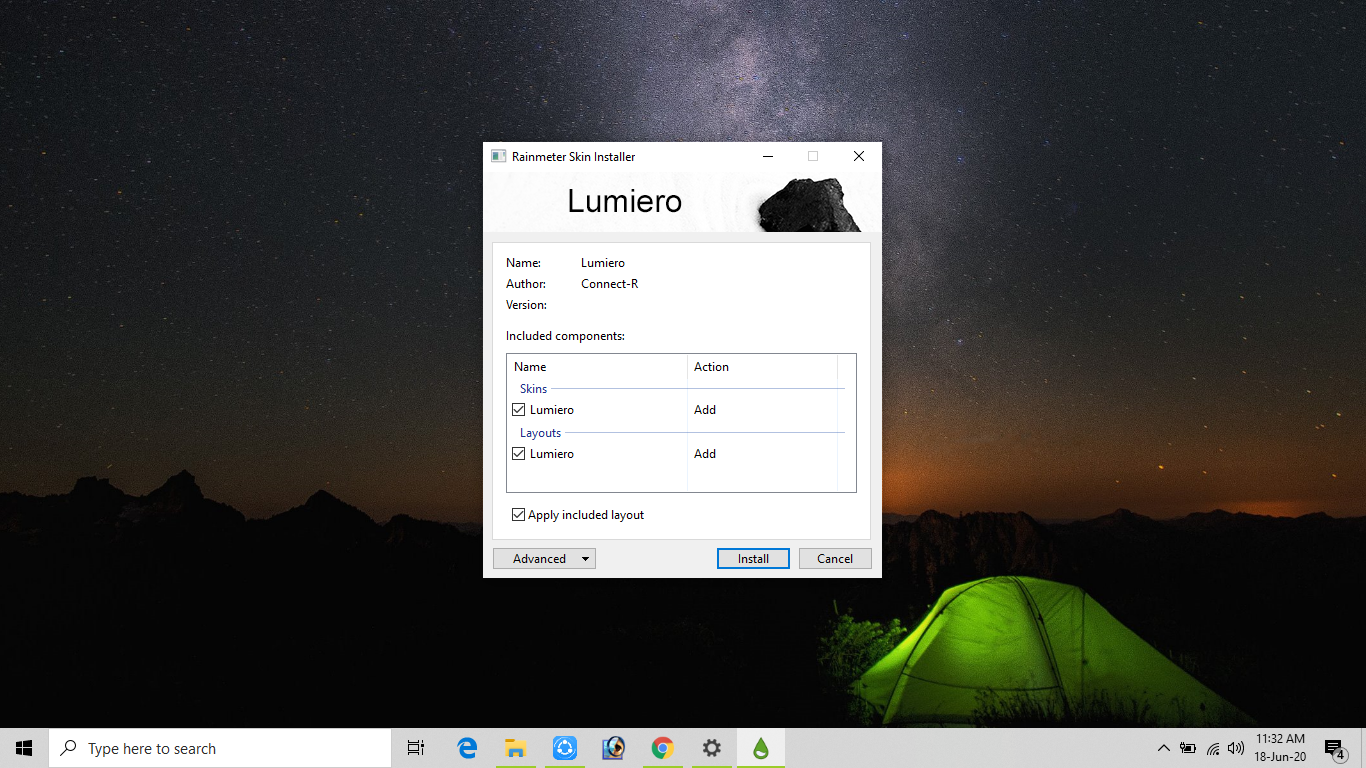1366x768 pixels.
Task: Cancel the skin installation
Action: [835, 558]
